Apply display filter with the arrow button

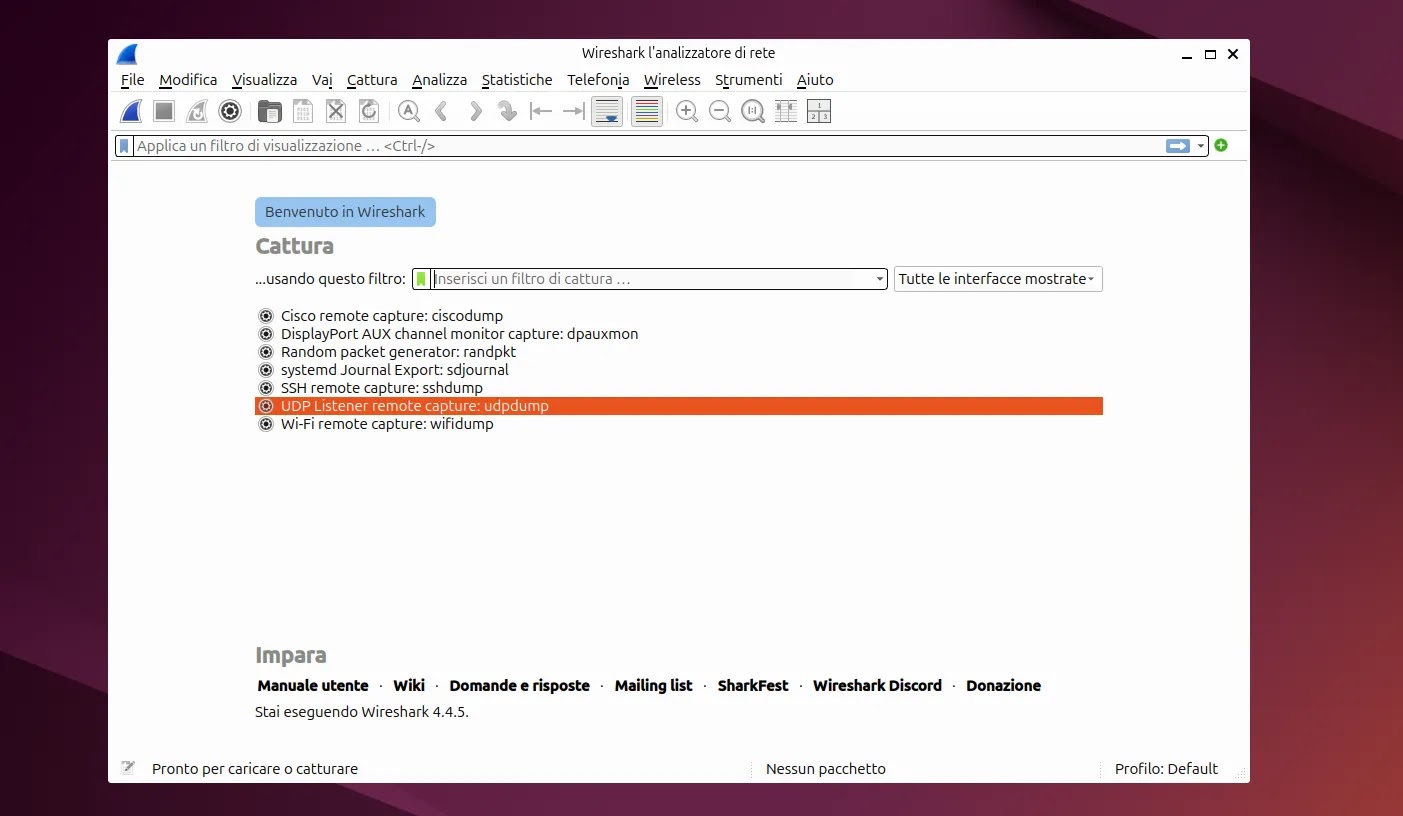[1178, 146]
